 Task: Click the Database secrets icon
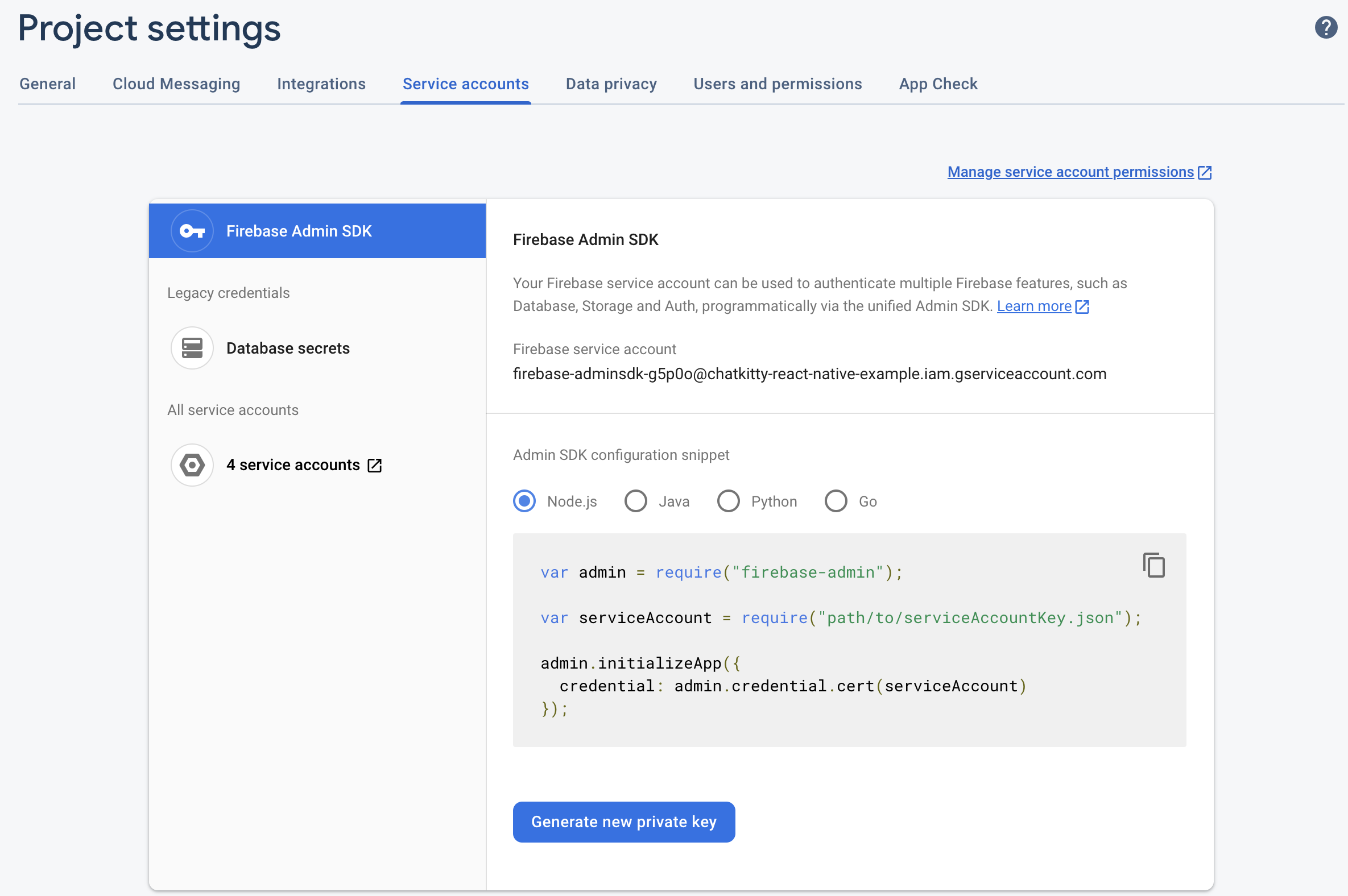click(x=192, y=347)
